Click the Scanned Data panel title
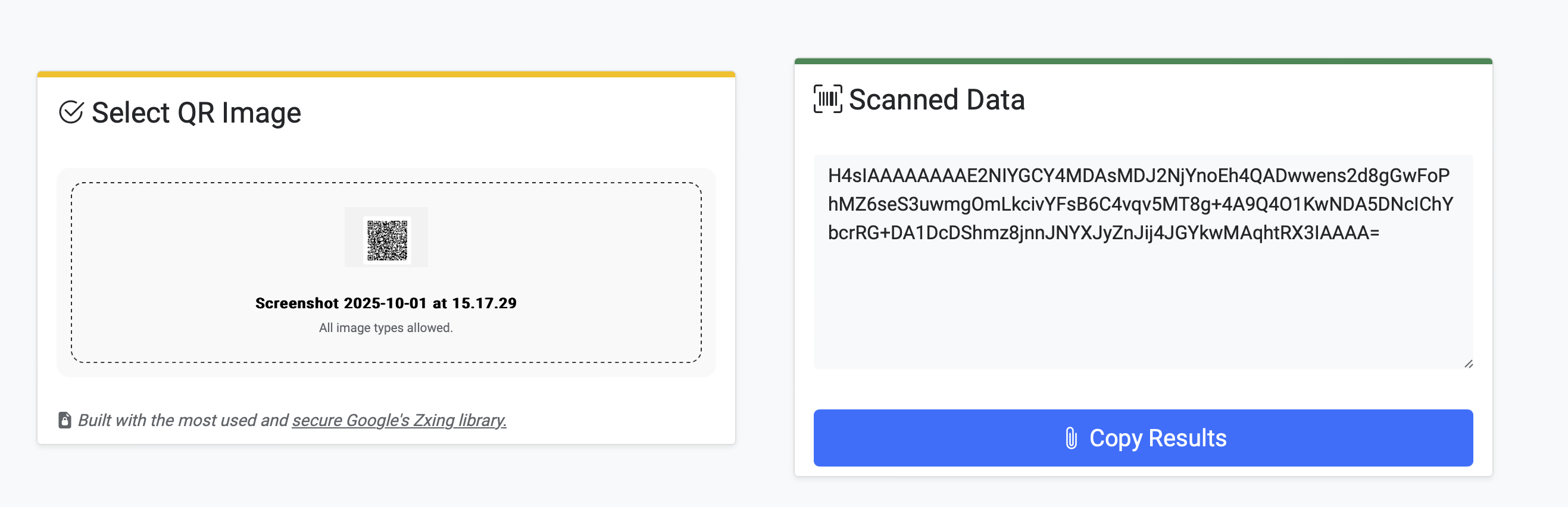 [936, 99]
